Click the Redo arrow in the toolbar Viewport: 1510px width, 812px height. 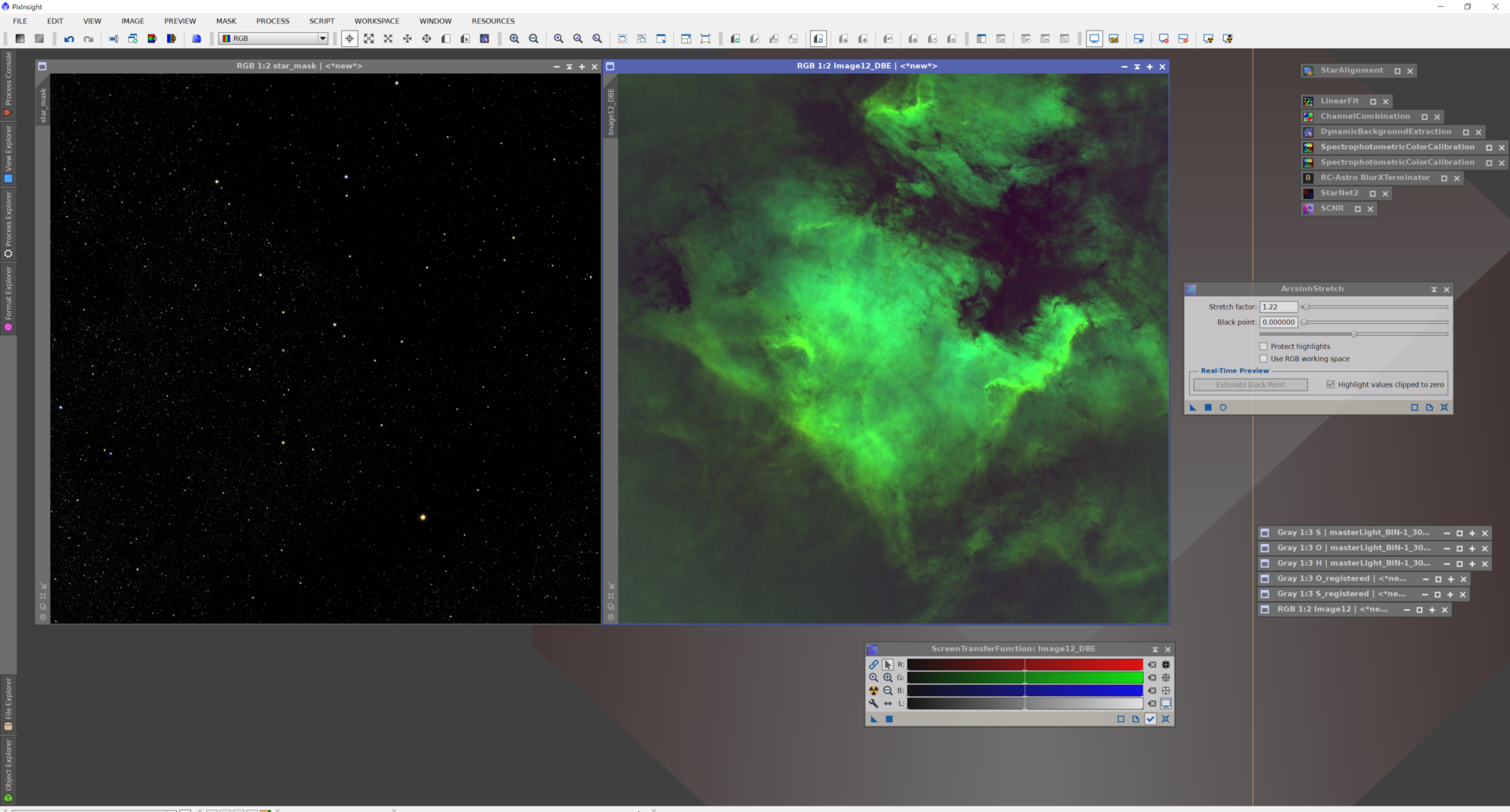(89, 39)
